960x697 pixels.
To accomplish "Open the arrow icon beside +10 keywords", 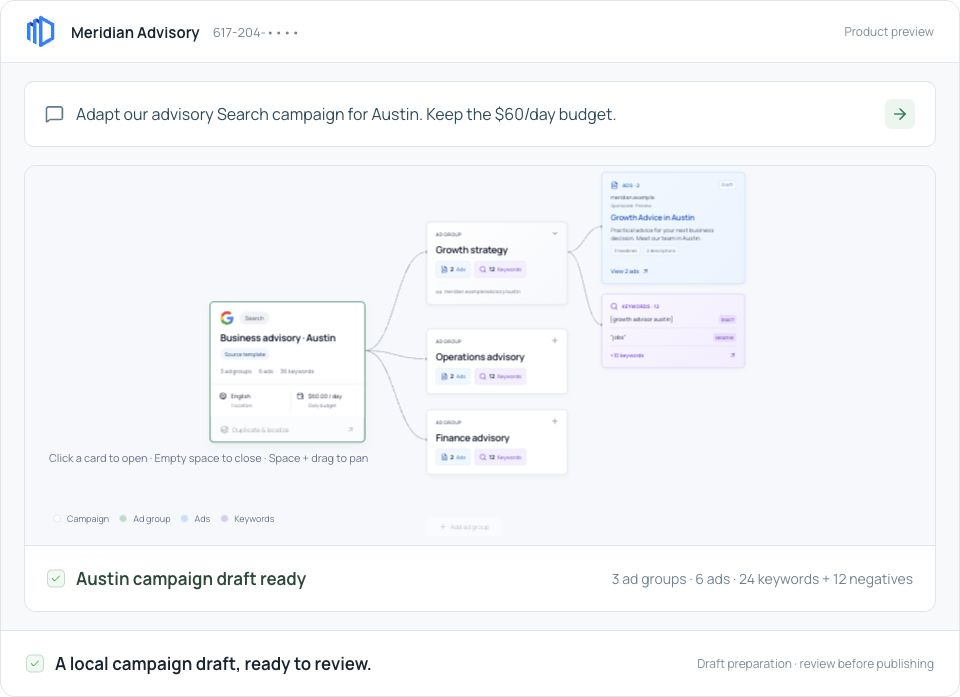I will [x=732, y=355].
